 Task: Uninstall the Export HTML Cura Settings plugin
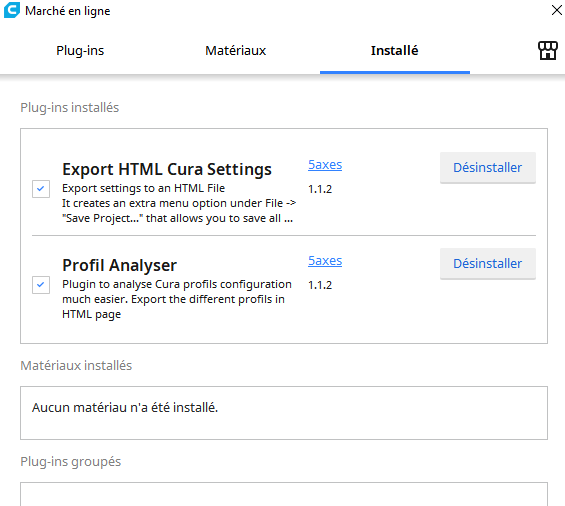[x=488, y=168]
